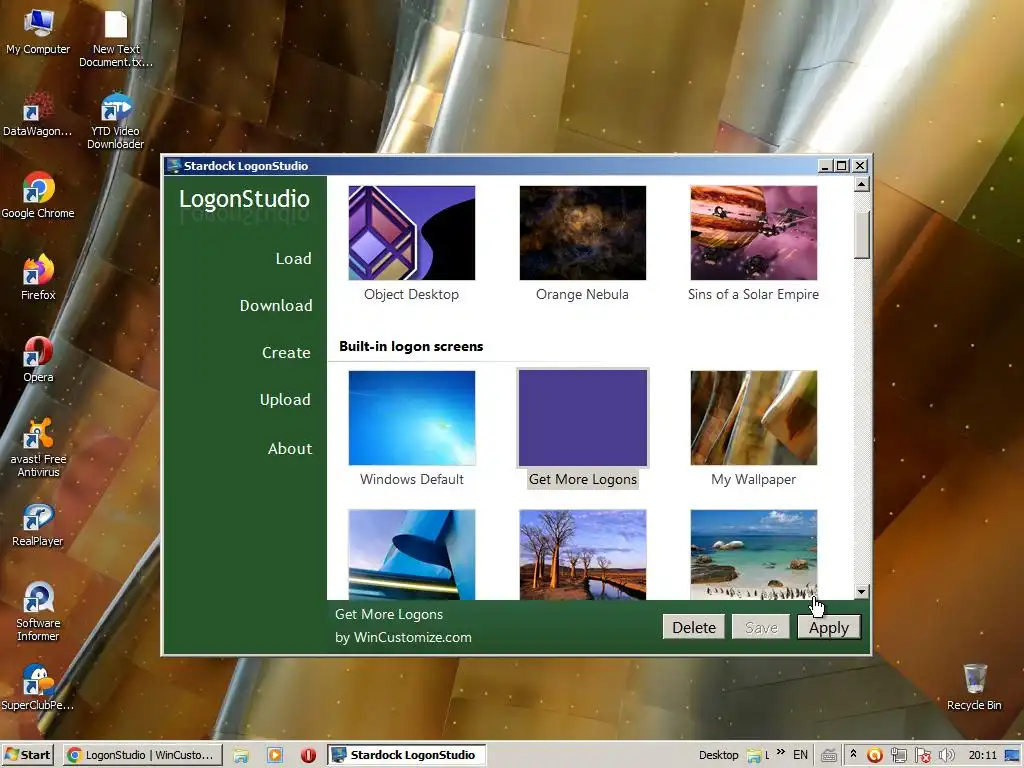Click the scrollbar down arrow in logon list

click(x=861, y=592)
